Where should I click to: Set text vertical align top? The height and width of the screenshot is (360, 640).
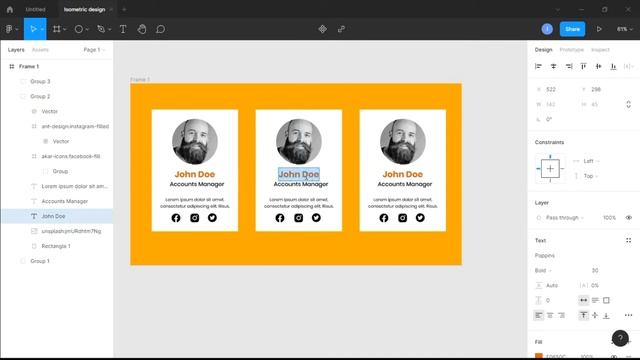coord(584,315)
